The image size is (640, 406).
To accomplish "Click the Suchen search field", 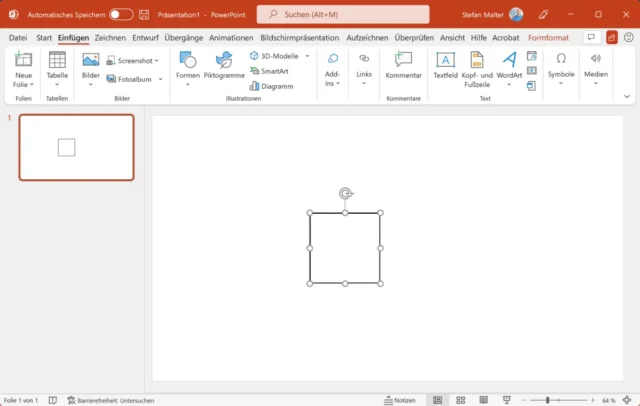I will click(x=343, y=15).
